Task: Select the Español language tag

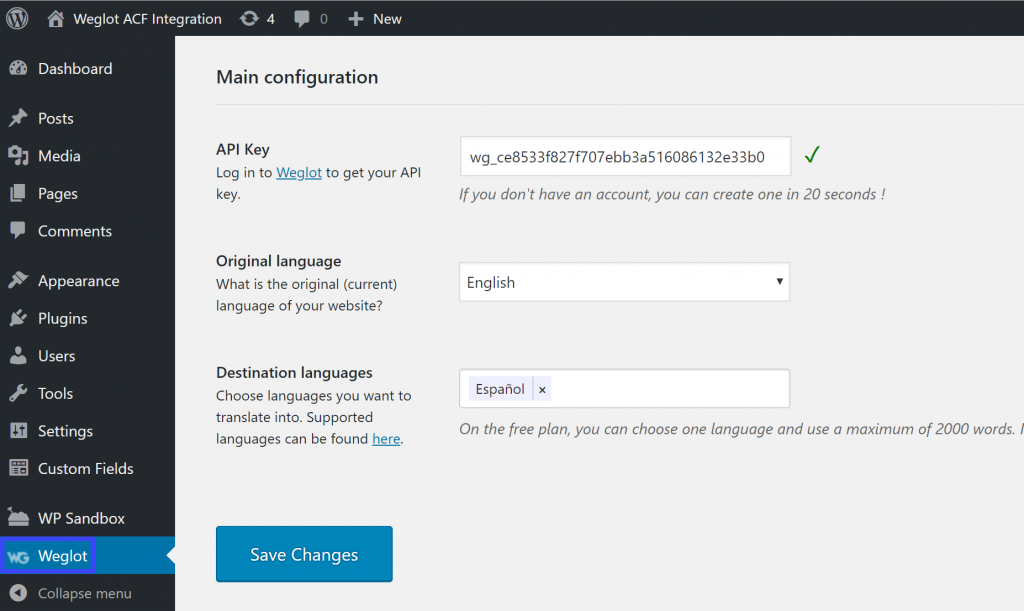Action: (x=500, y=390)
